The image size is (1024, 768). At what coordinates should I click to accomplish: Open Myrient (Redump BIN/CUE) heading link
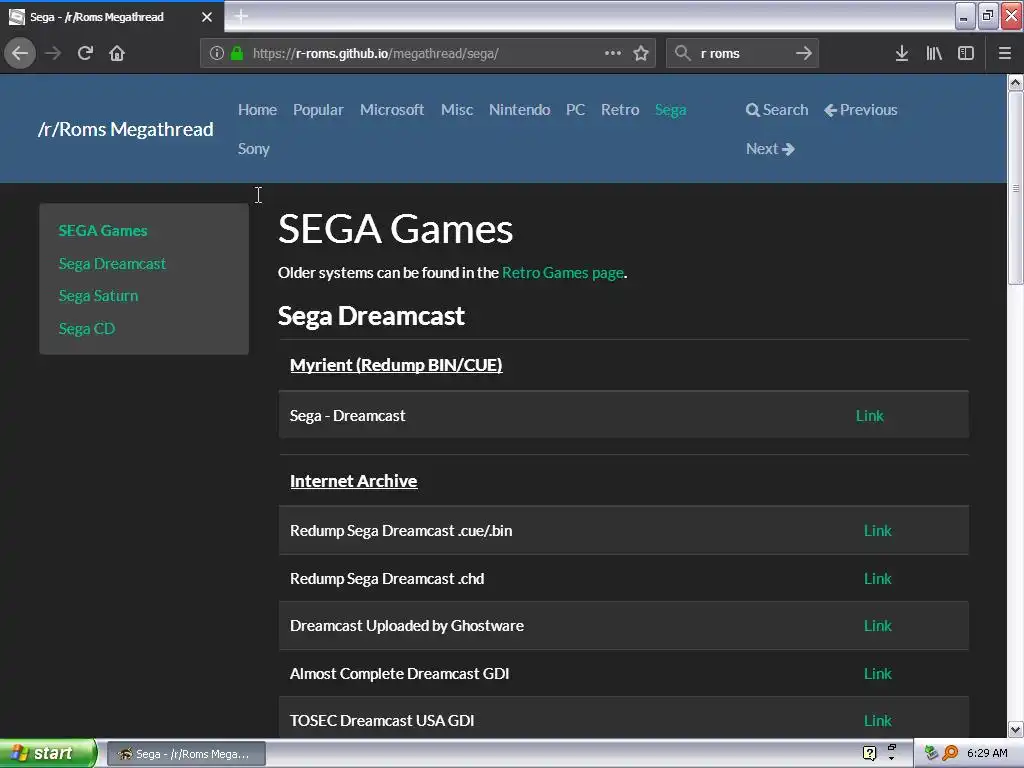click(x=396, y=365)
